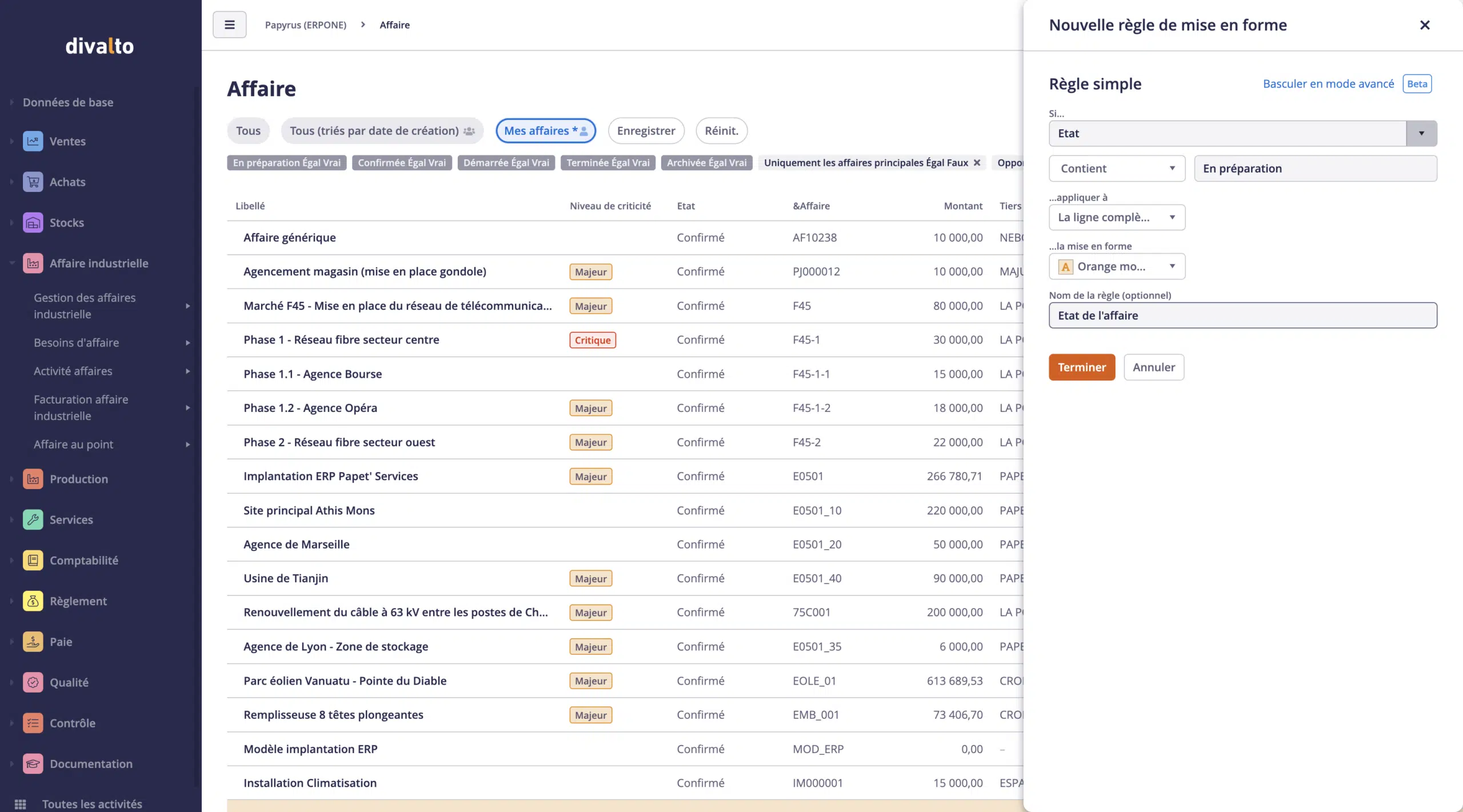Click the Services wrench icon
Image resolution: width=1463 pixels, height=812 pixels.
point(33,519)
